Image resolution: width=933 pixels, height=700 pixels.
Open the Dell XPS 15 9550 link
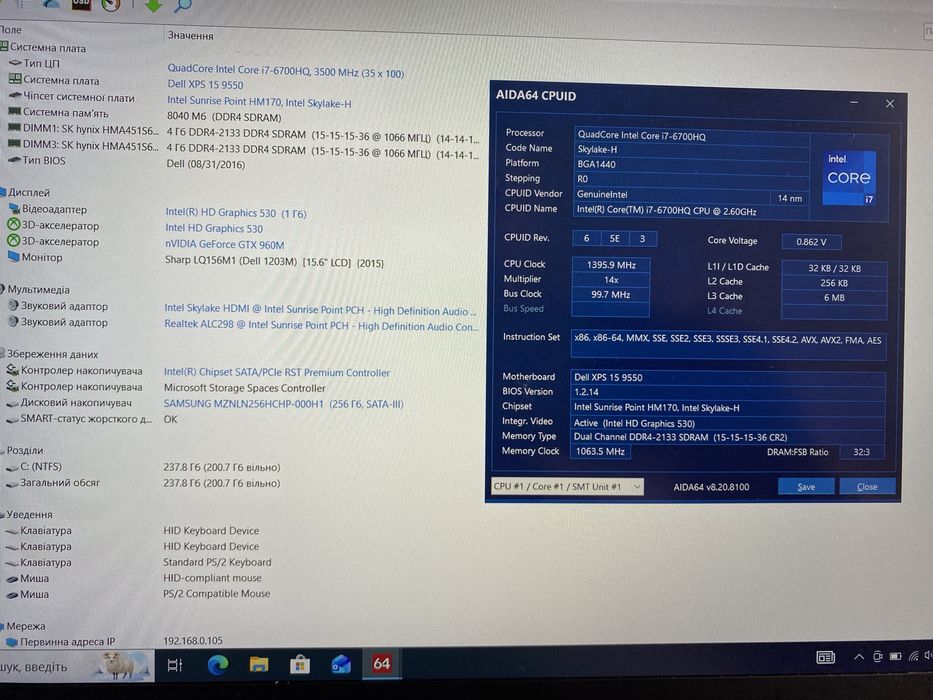205,85
